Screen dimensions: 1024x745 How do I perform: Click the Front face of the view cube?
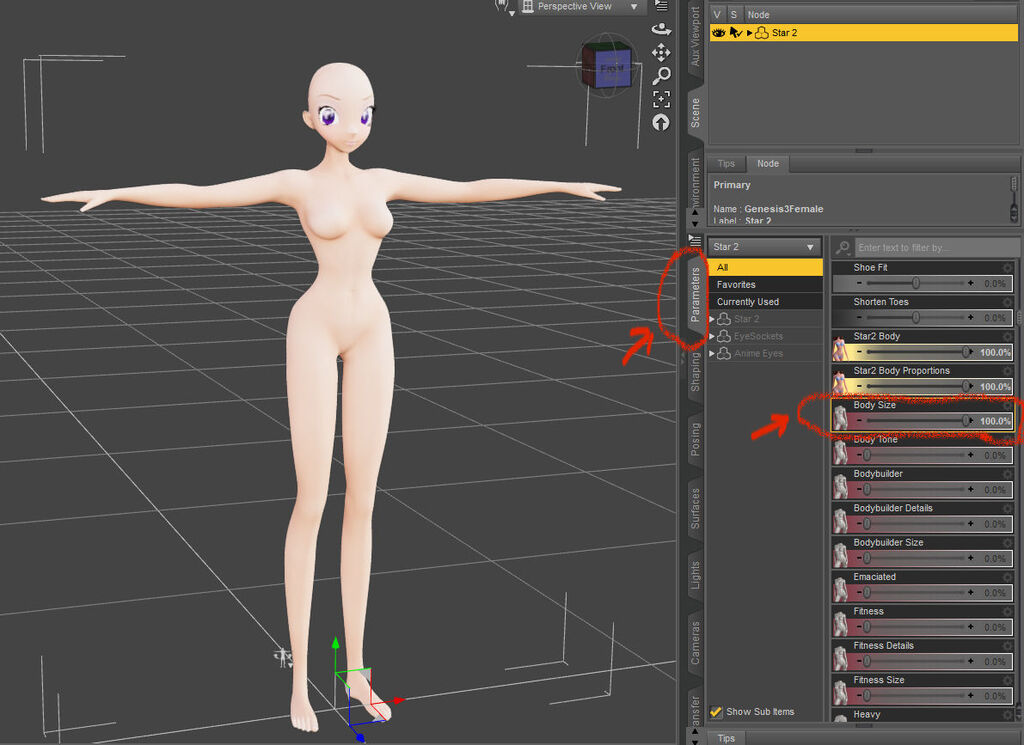pyautogui.click(x=612, y=68)
